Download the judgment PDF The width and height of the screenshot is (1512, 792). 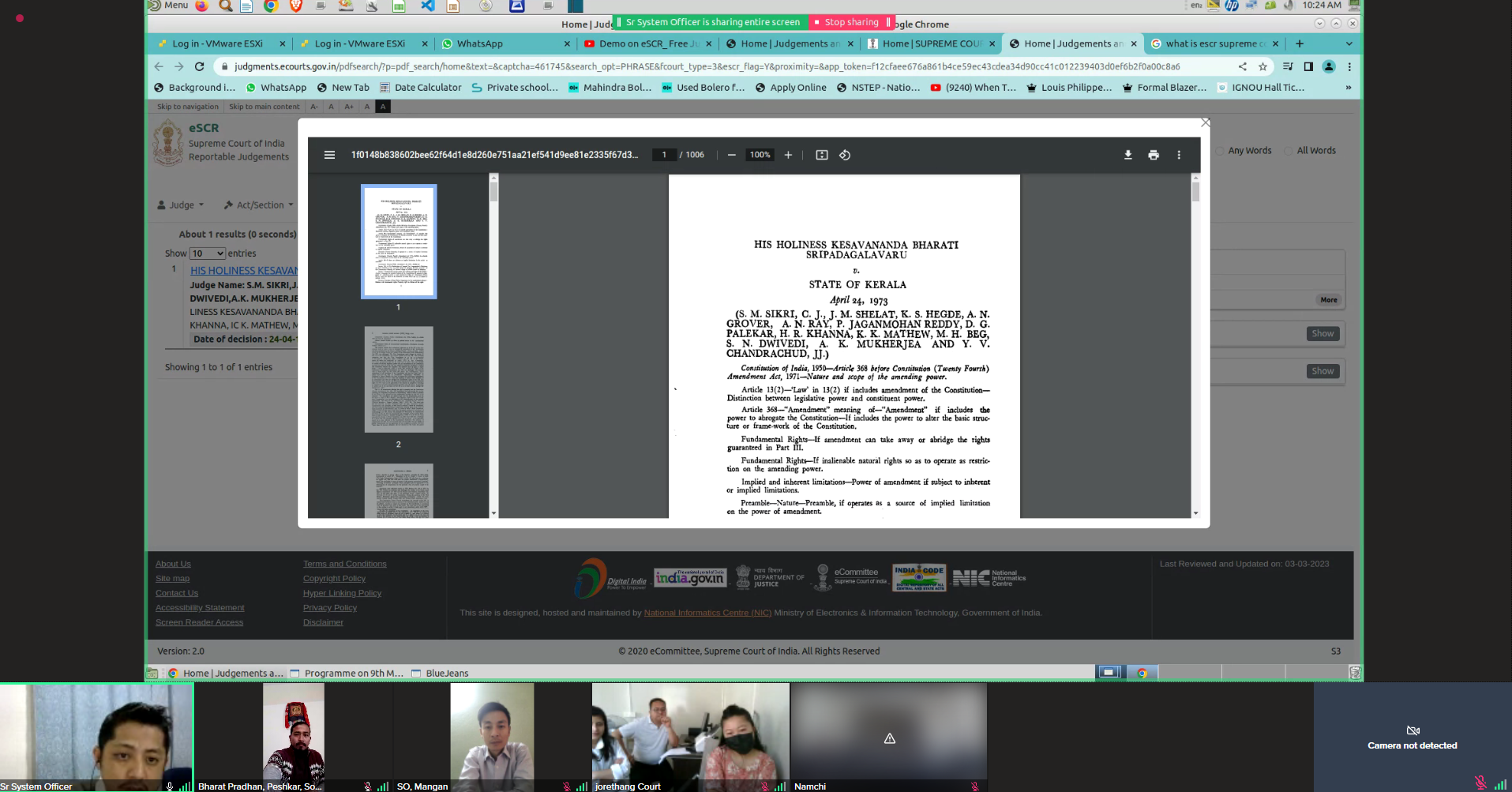pyautogui.click(x=1128, y=155)
